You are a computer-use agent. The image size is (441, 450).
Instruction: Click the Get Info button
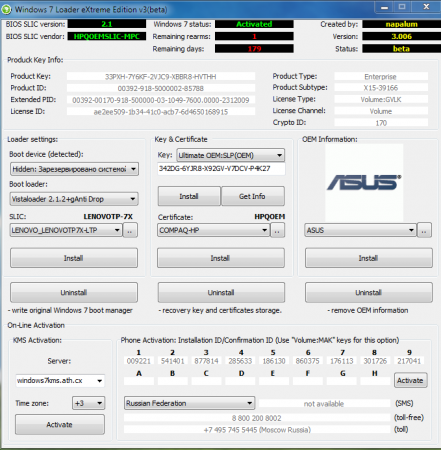pos(253,196)
